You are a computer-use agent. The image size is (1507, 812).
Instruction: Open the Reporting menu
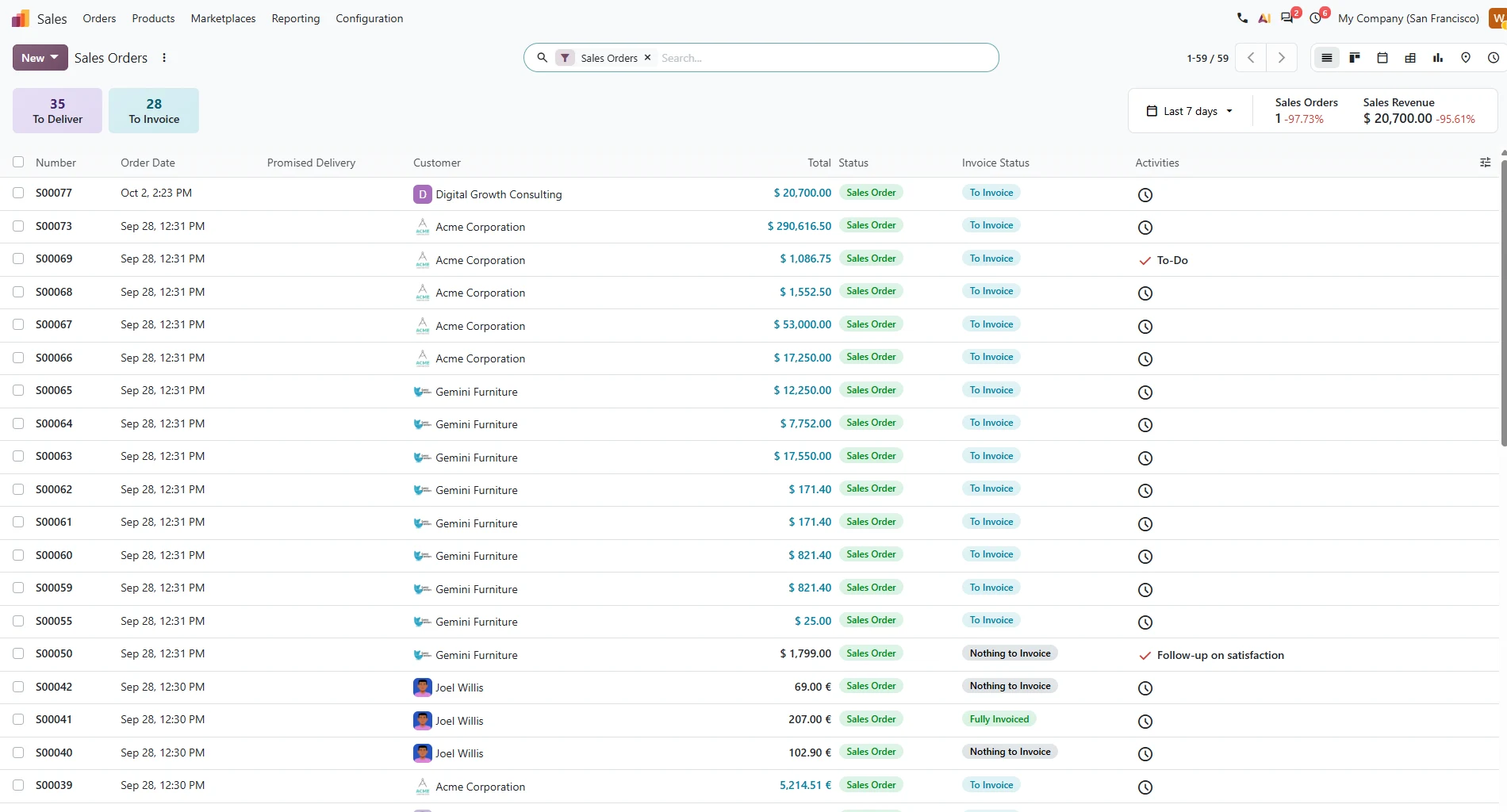[296, 18]
